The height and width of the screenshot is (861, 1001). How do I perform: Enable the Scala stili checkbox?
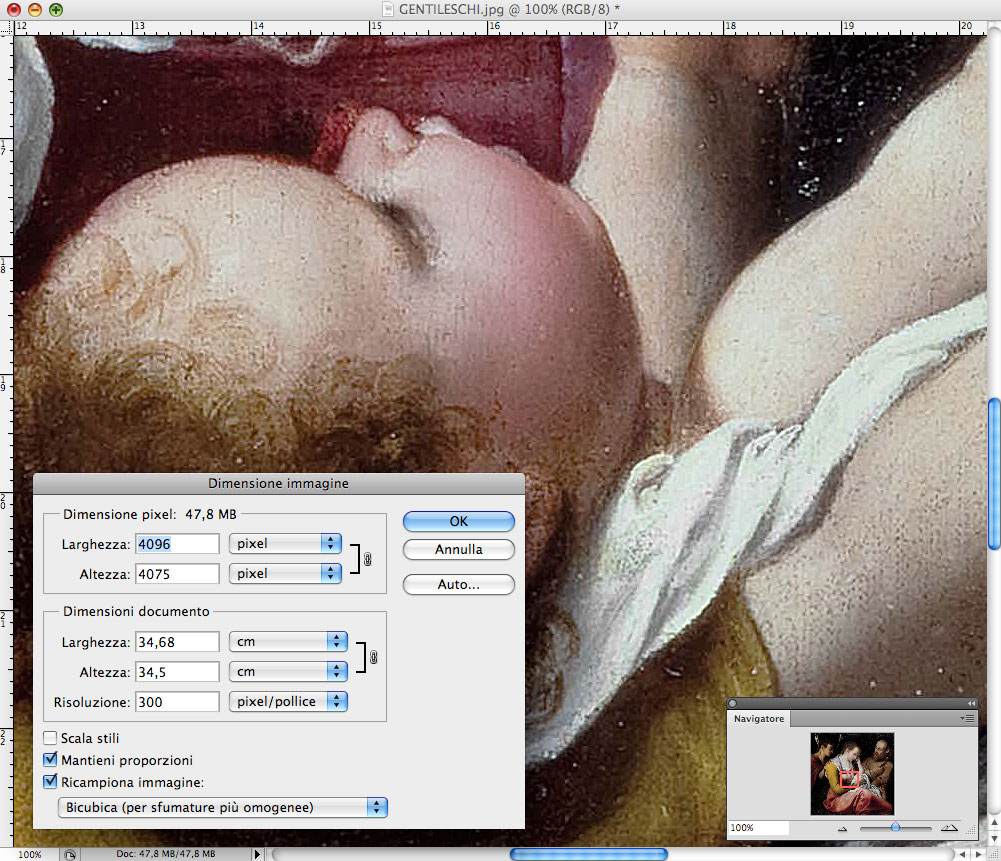pyautogui.click(x=50, y=738)
